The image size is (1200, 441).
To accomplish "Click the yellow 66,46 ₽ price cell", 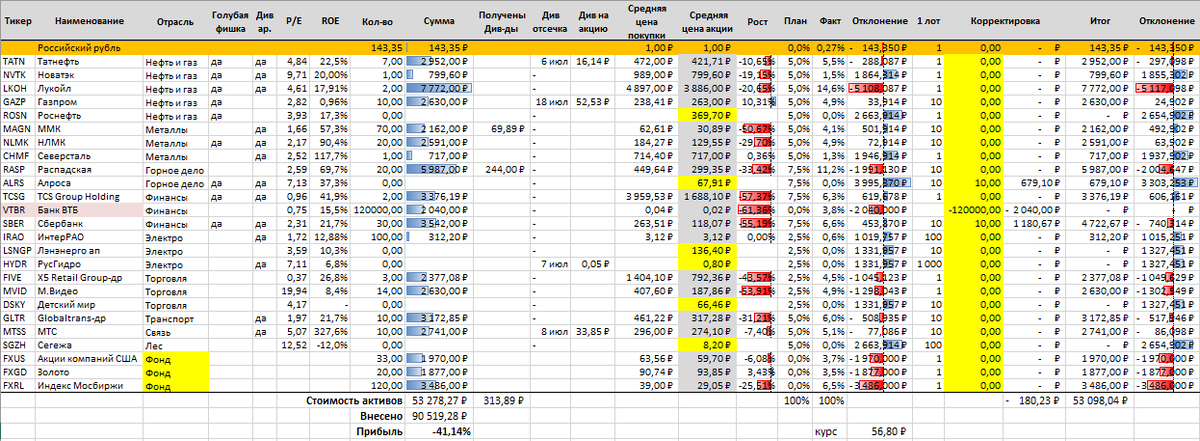I will 709,306.
